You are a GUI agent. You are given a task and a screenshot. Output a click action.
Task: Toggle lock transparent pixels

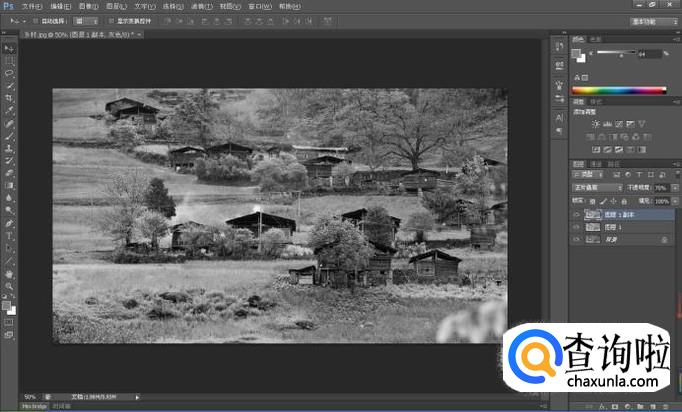click(592, 201)
